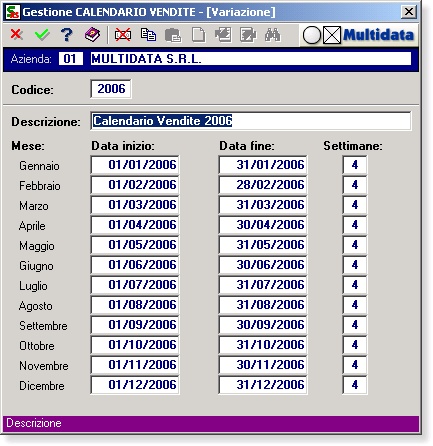
Task: Click the white circle icon beside Multidata
Action: tap(312, 35)
